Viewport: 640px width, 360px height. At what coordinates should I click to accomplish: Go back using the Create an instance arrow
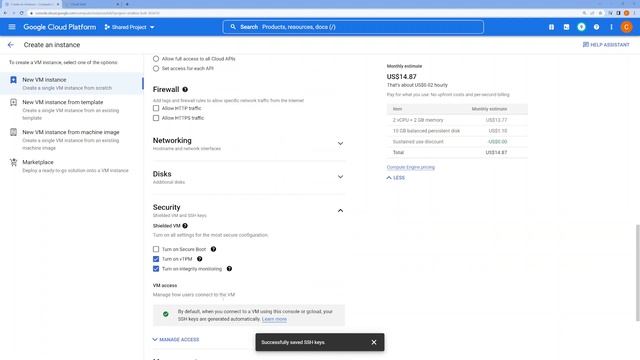pos(11,45)
